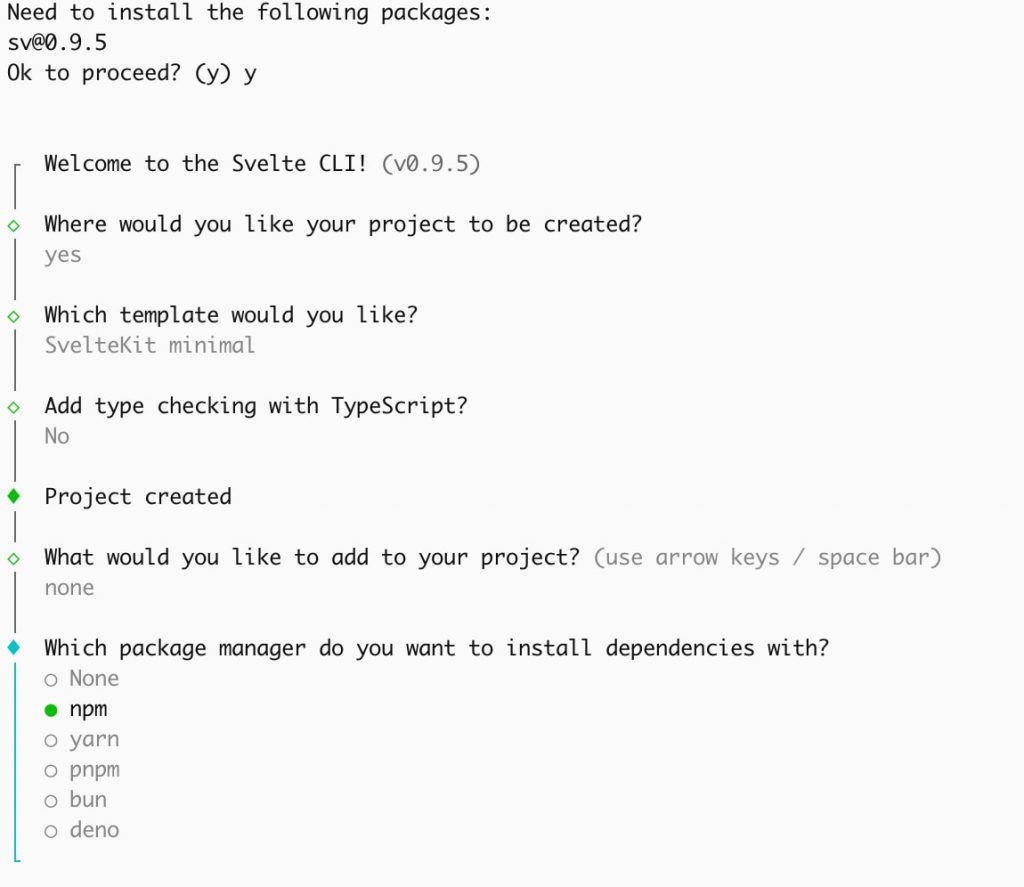Image resolution: width=1024 pixels, height=887 pixels.
Task: Click the diamond beside the add-to-project question
Action: pyautogui.click(x=14, y=558)
